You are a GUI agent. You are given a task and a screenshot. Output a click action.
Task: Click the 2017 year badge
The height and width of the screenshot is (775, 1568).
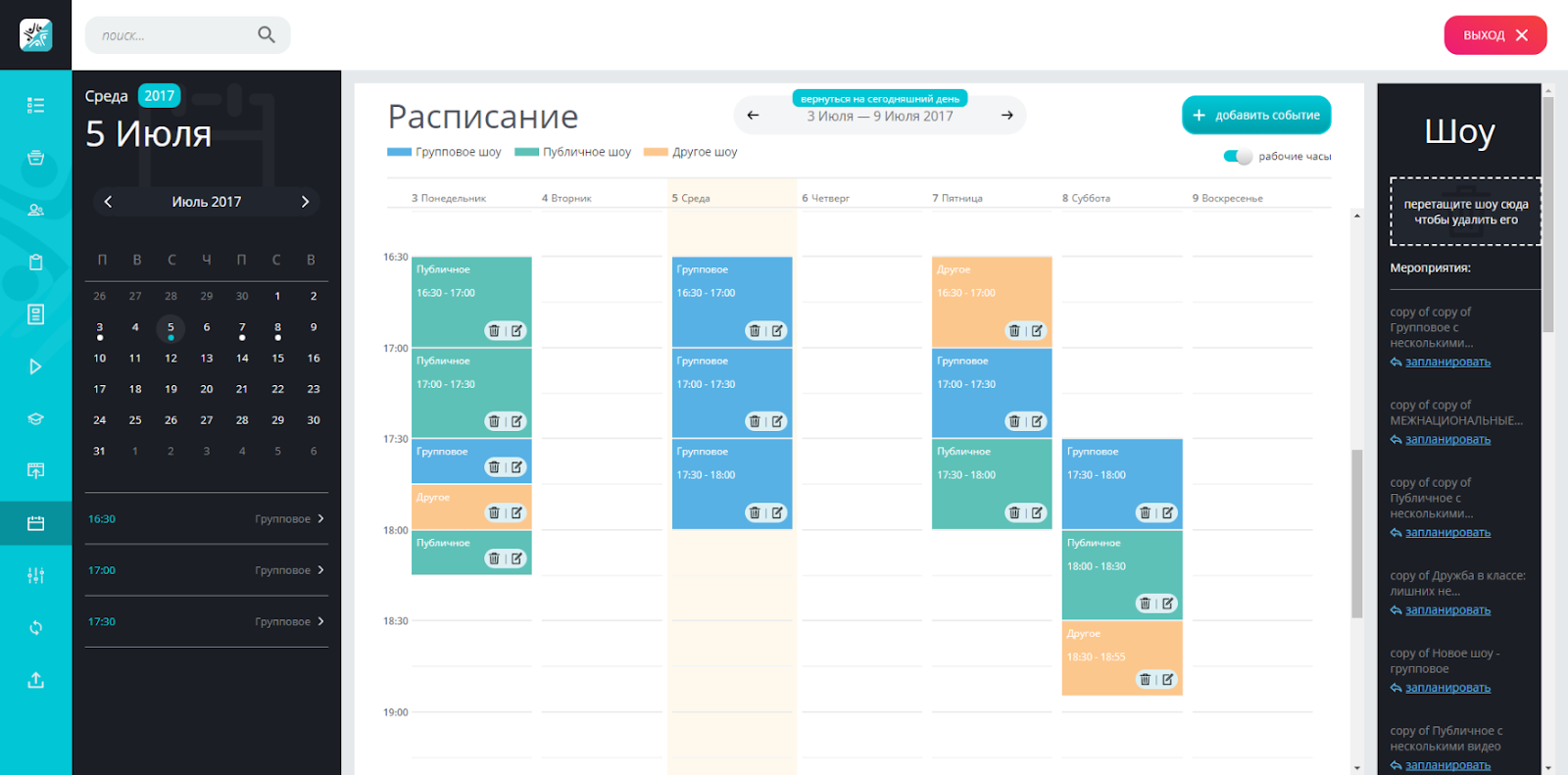(159, 95)
